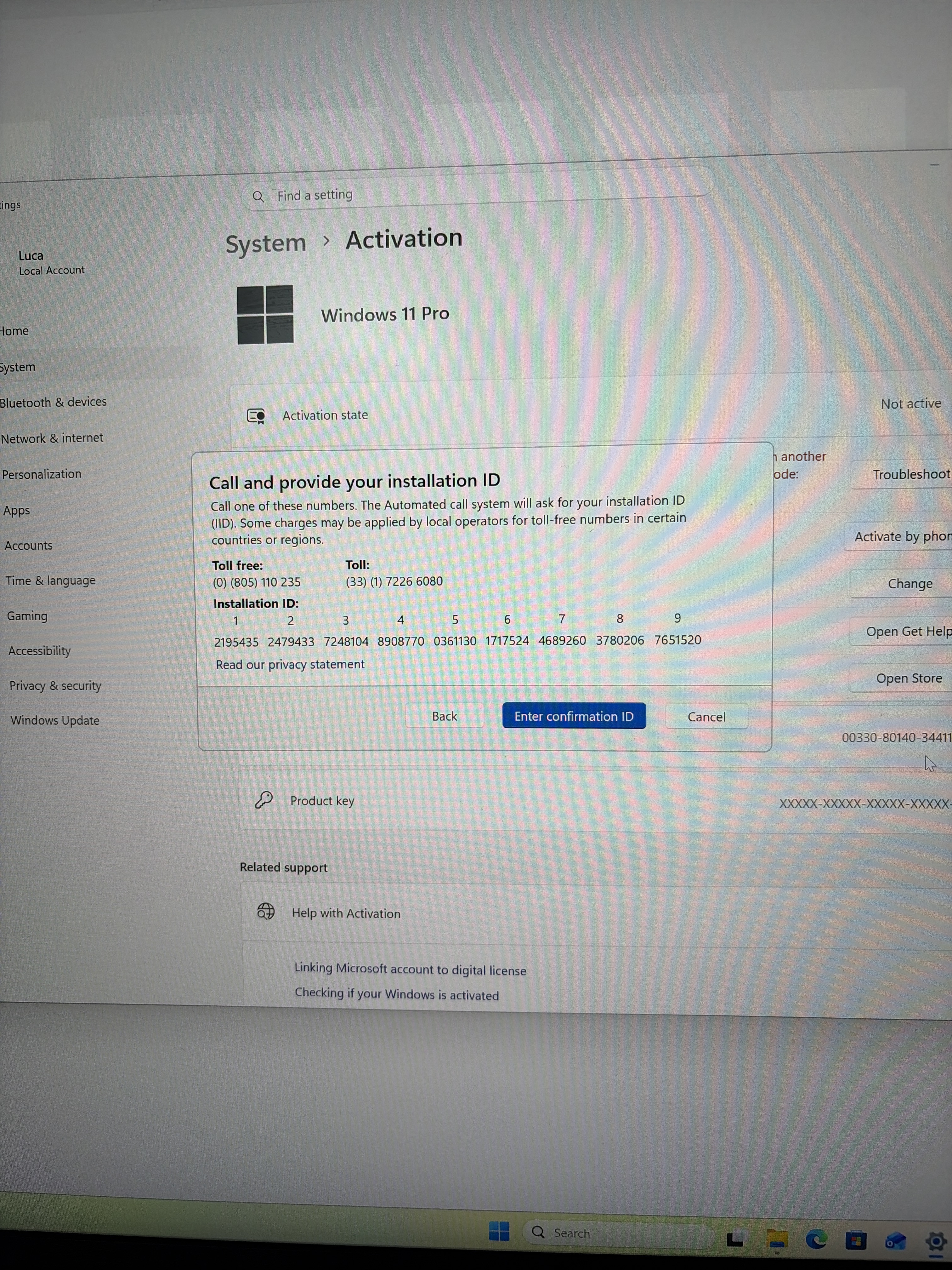Open Outlook from the taskbar

click(x=895, y=1242)
